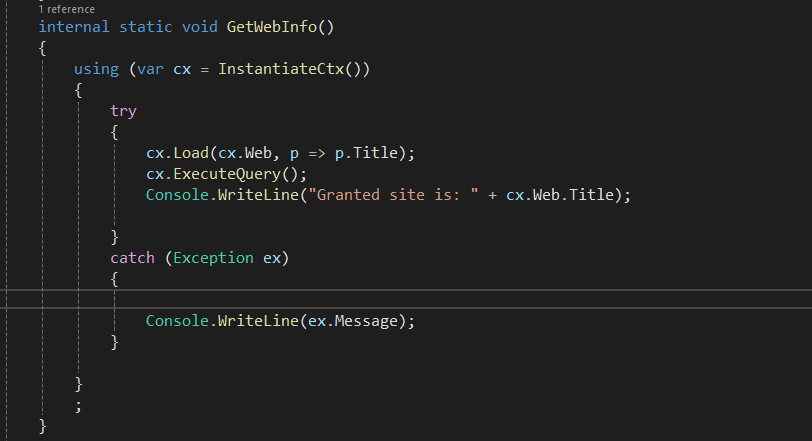This screenshot has width=812, height=441.
Task: Open the "1 reference" CodeLens link
Action: [66, 9]
